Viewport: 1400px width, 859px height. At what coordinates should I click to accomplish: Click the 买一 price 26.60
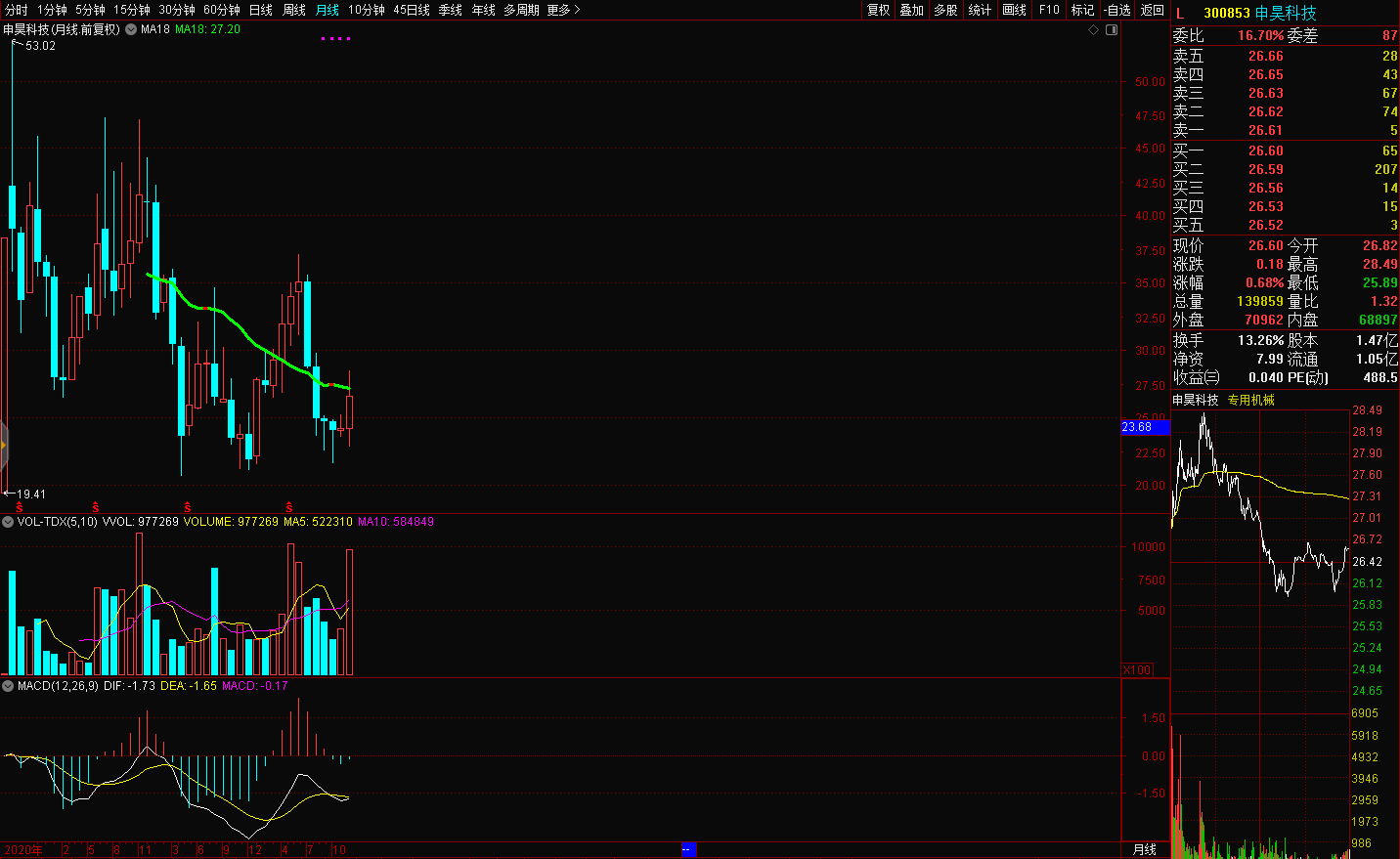click(x=1266, y=150)
